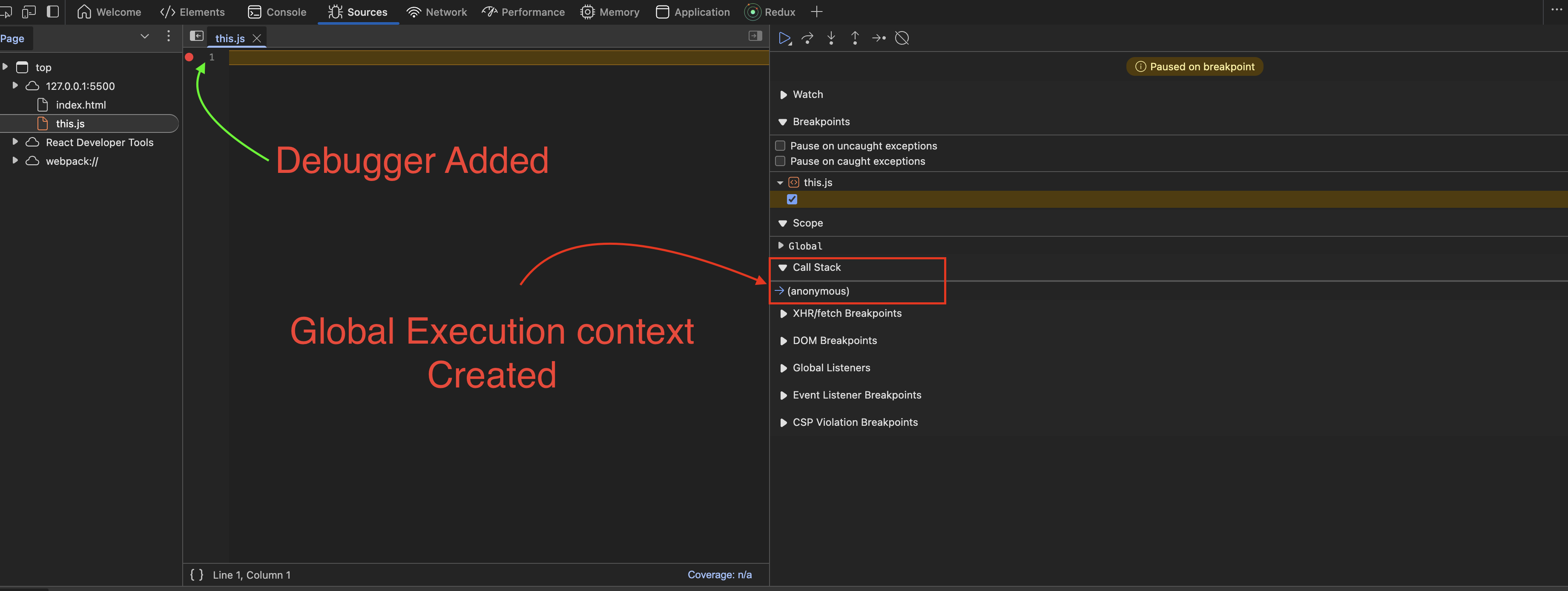Click the frame icon next to top

pos(23,67)
